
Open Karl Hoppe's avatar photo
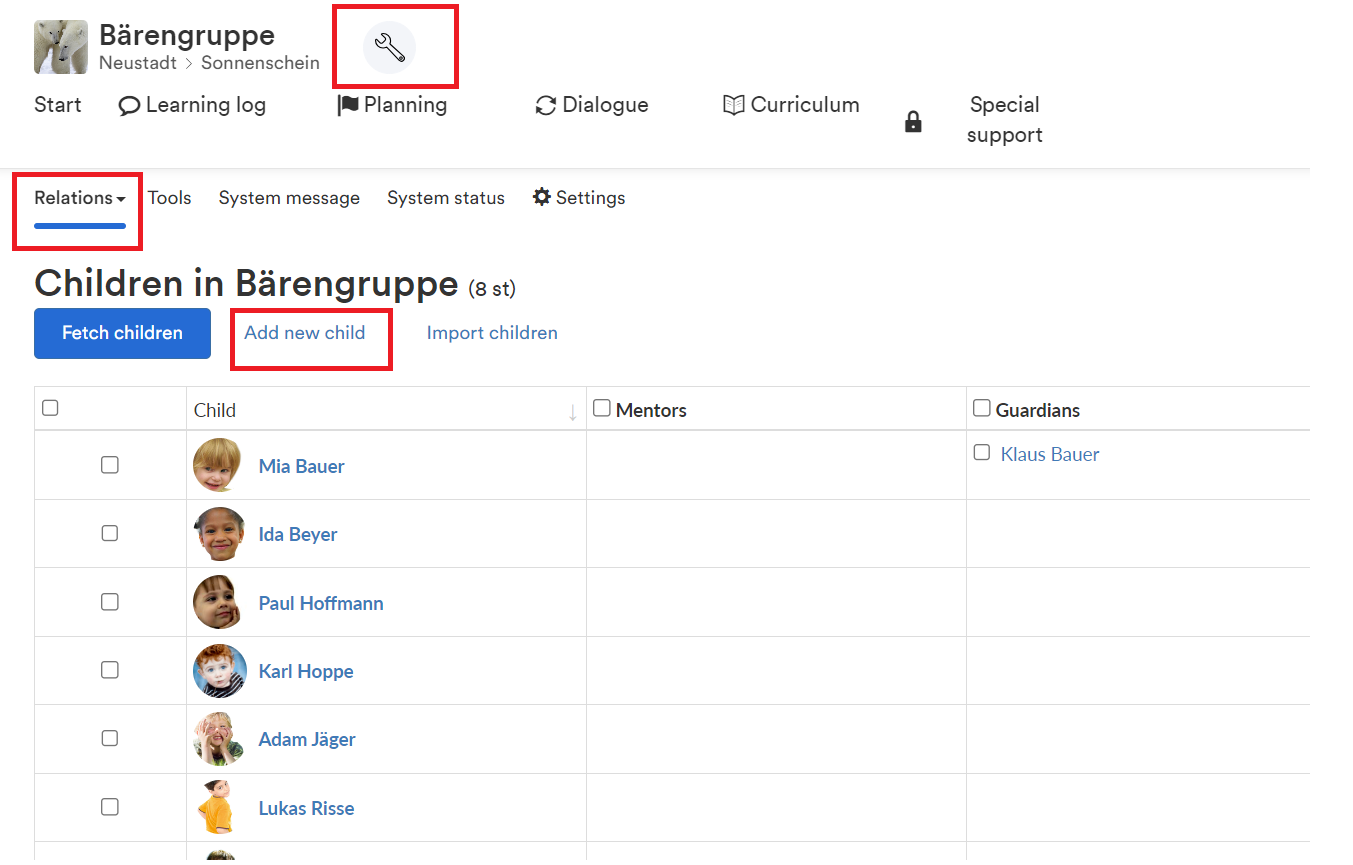point(219,670)
